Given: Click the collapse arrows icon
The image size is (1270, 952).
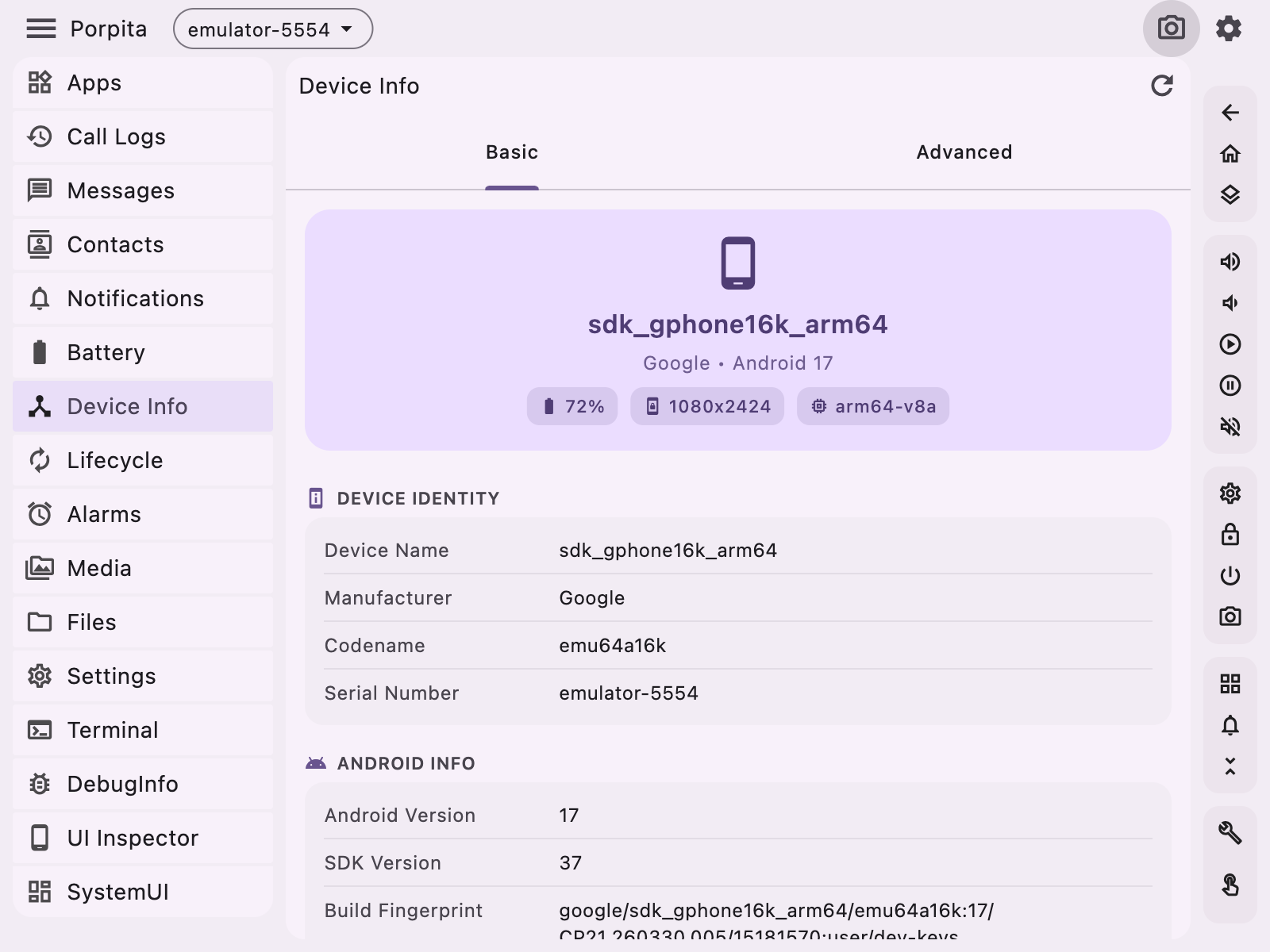Looking at the screenshot, I should point(1230,766).
